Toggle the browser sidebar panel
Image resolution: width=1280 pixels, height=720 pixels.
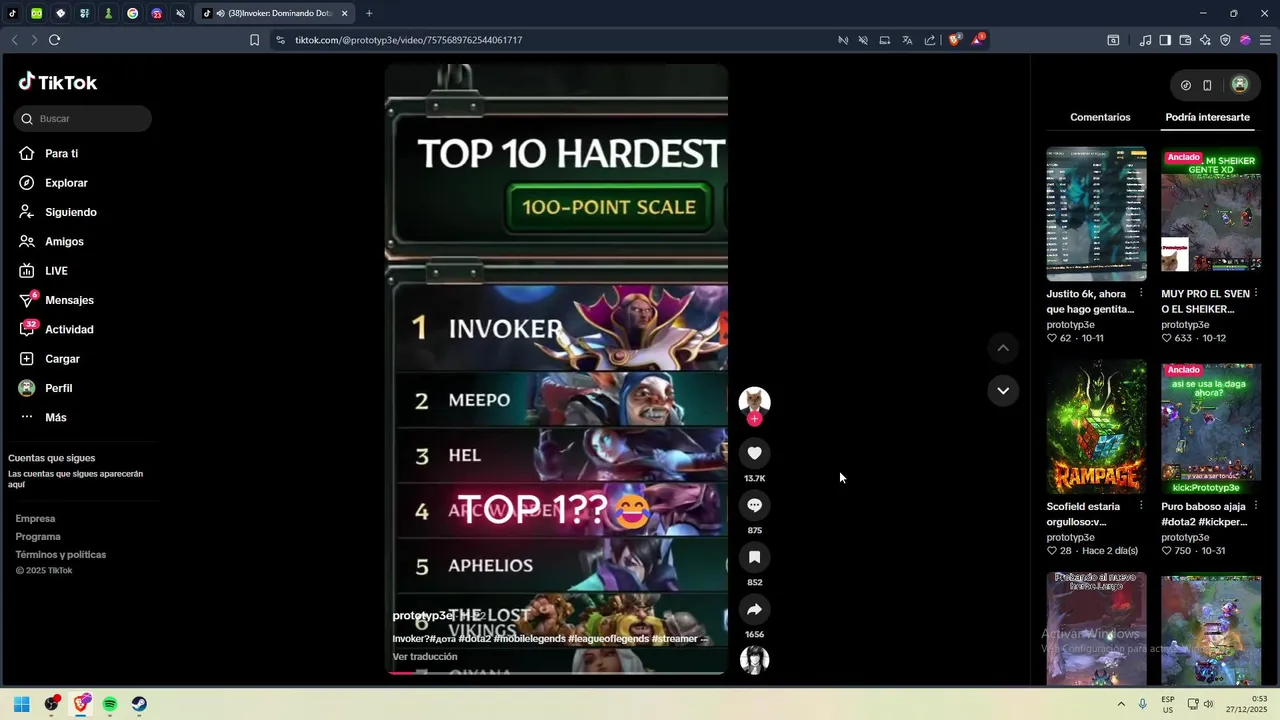point(1165,40)
